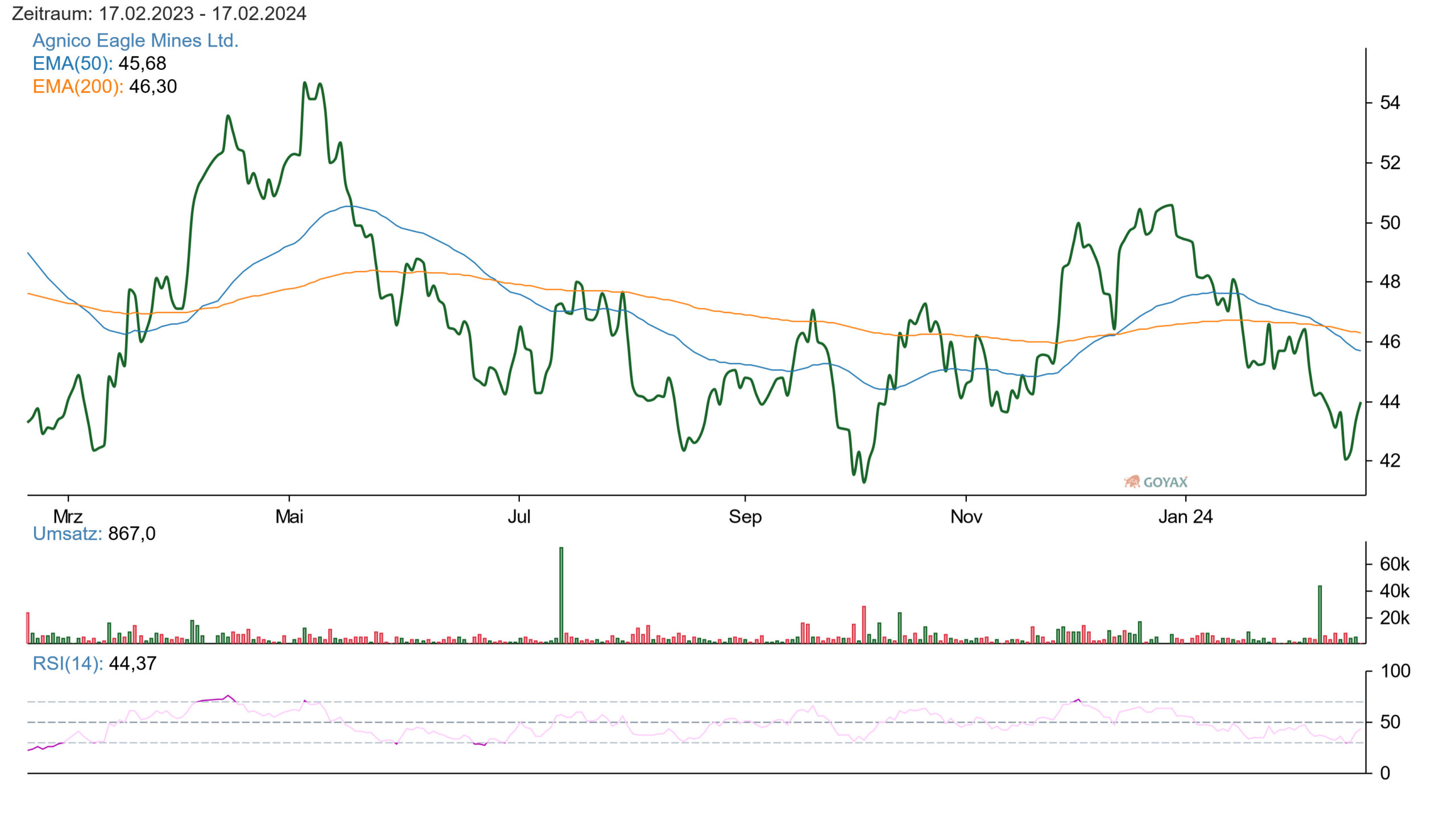The height and width of the screenshot is (813, 1456).
Task: Click the 100 RSI axis label
Action: point(1395,671)
